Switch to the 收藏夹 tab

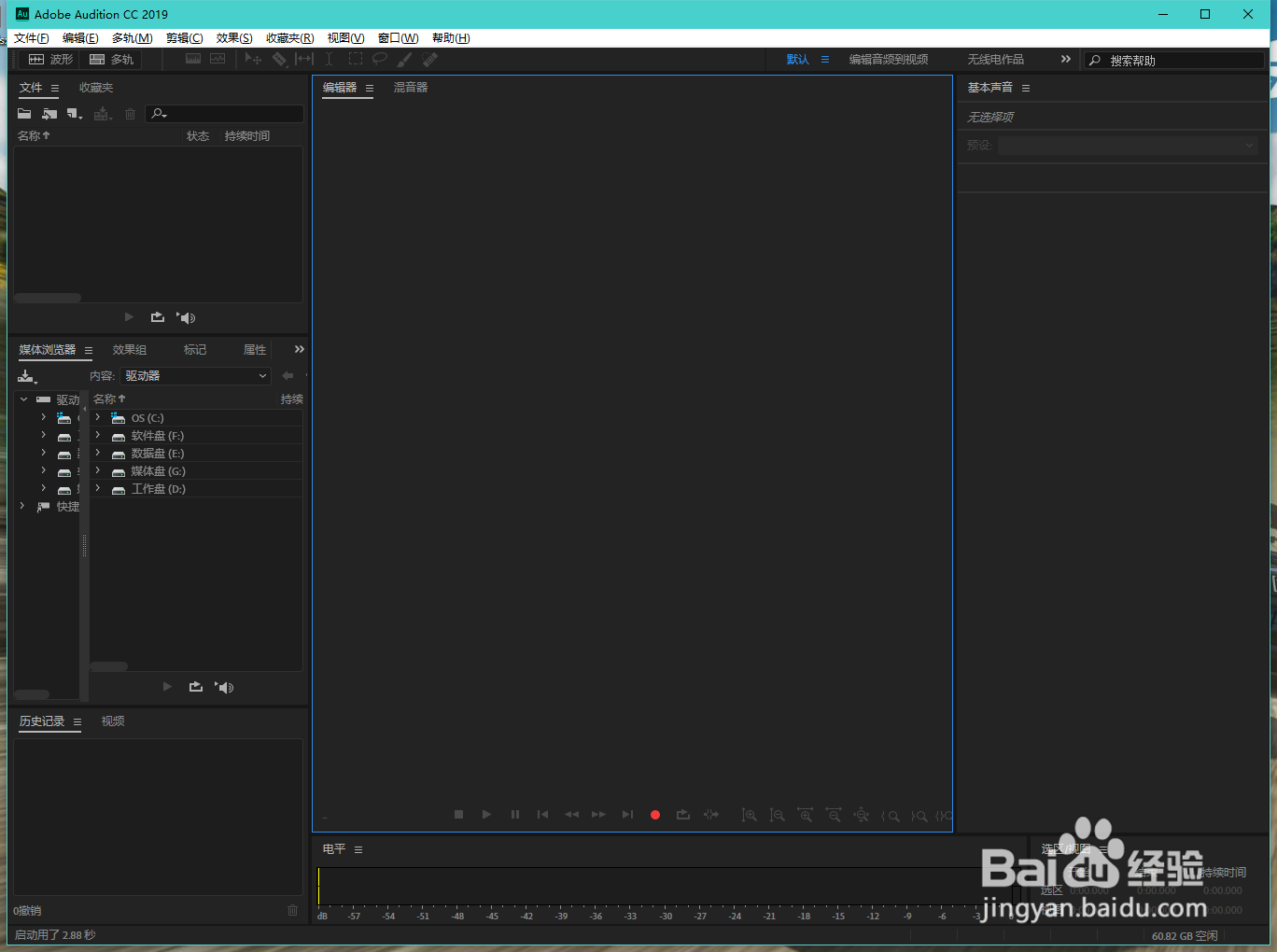96,88
